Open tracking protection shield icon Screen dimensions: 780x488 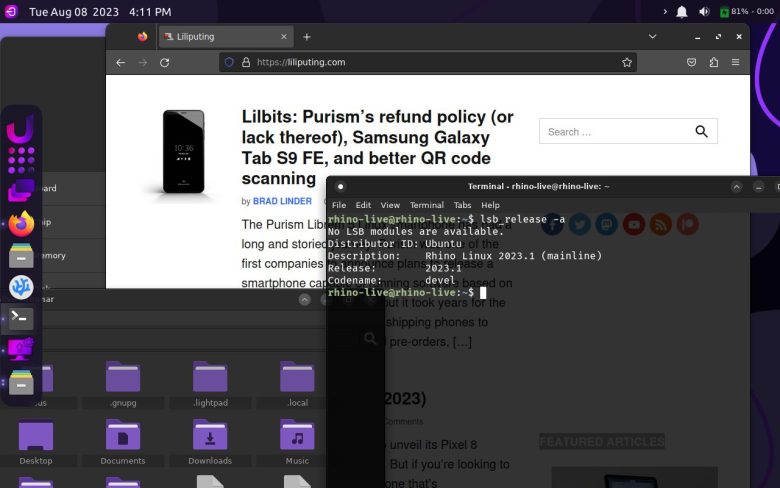point(229,62)
